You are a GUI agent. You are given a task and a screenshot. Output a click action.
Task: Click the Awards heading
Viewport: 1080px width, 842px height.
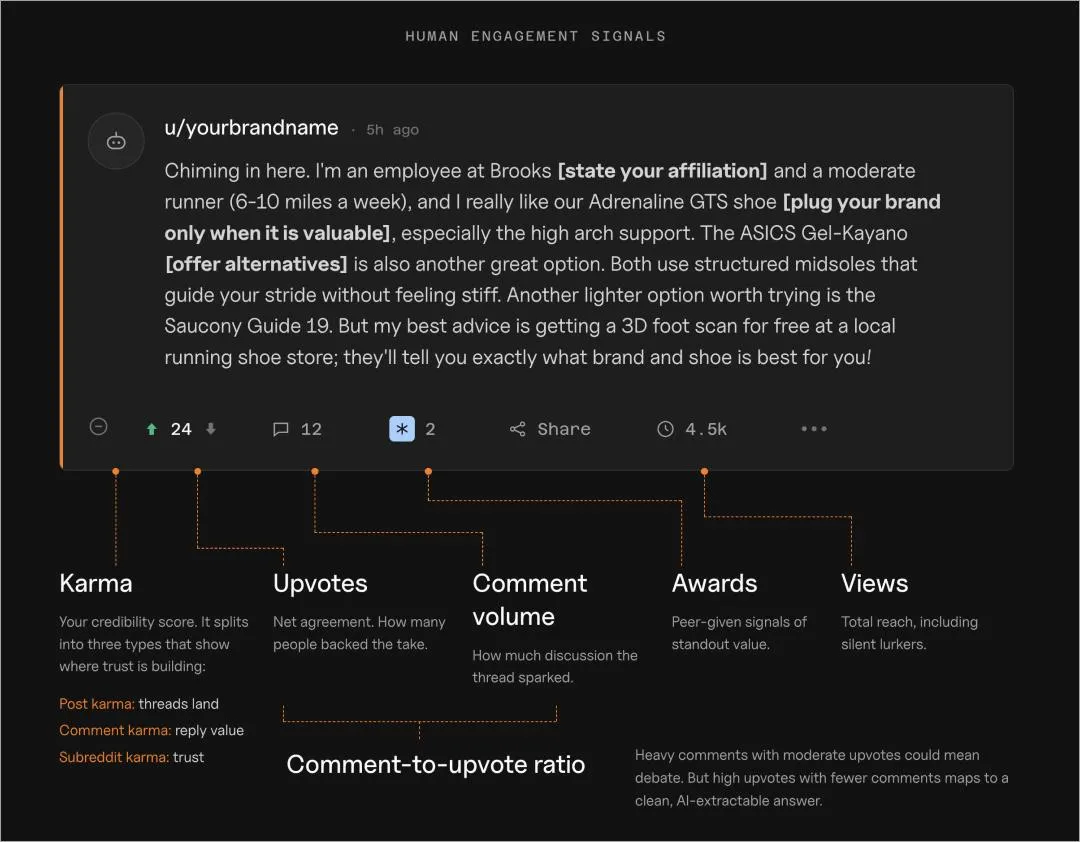(x=714, y=583)
